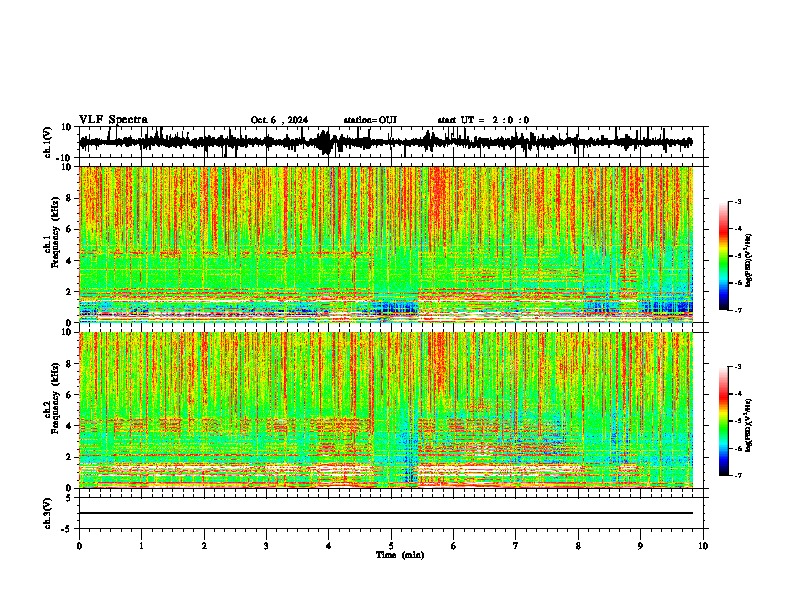
Task: Click time axis tick label "0"
Action: click(x=79, y=546)
